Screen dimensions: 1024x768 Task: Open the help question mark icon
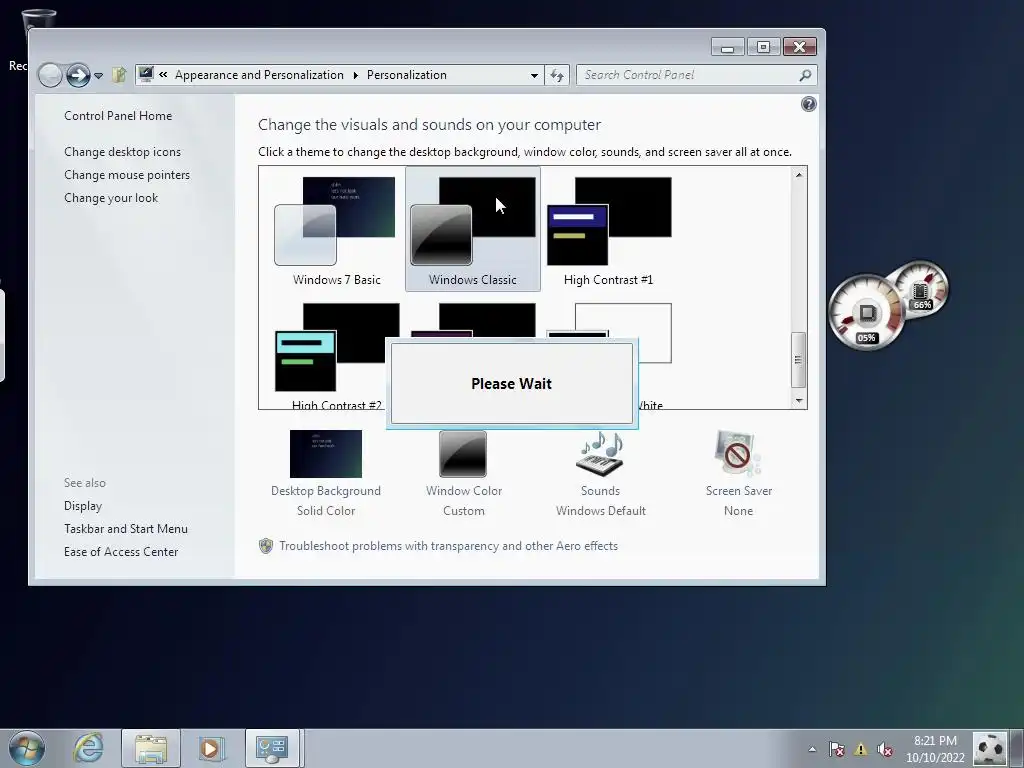coord(808,104)
